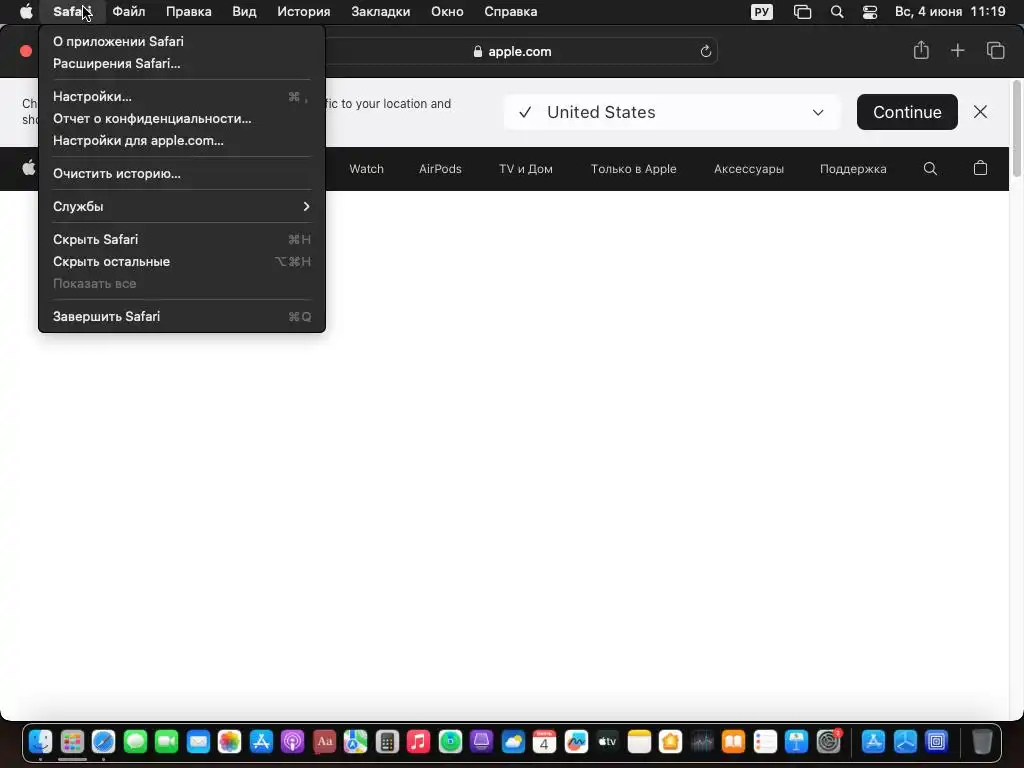The image size is (1024, 768).
Task: Launch Freeform from the Dock
Action: pyautogui.click(x=576, y=741)
